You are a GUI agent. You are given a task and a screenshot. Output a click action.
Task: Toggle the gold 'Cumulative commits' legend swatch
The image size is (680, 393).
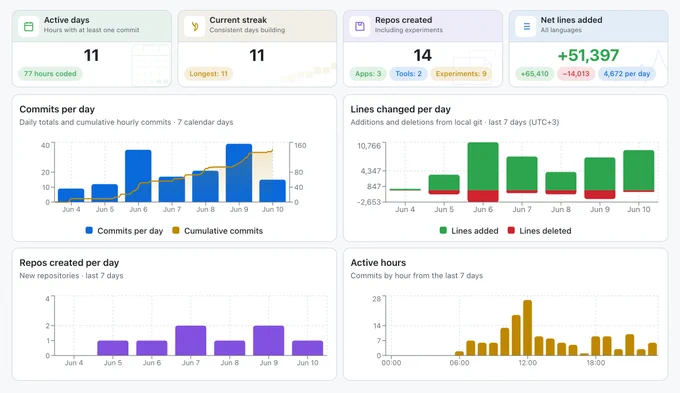pyautogui.click(x=176, y=230)
